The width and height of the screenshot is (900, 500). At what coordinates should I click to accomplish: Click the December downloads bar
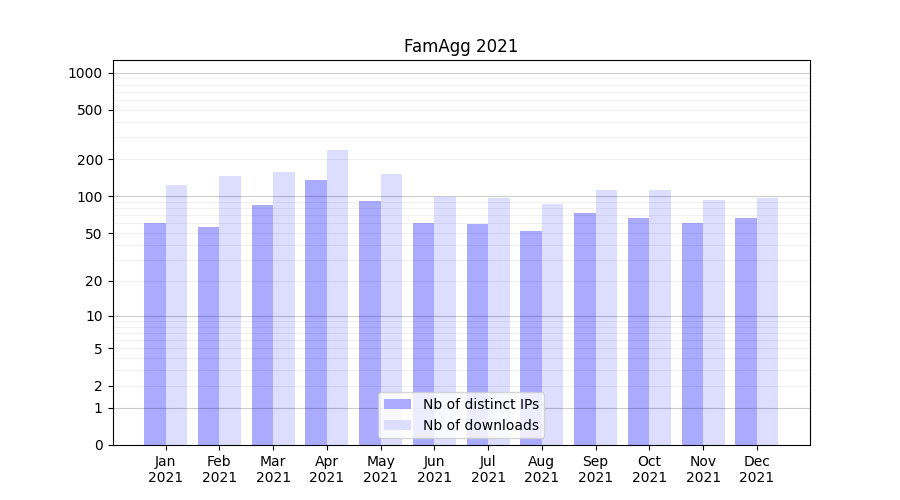tap(767, 320)
